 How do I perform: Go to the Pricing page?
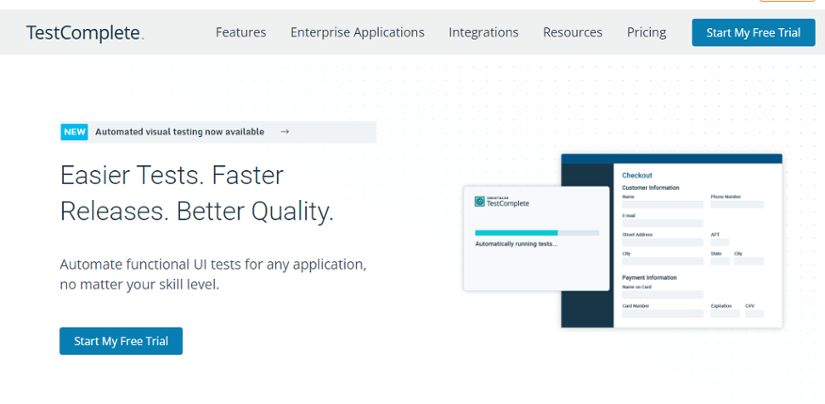pos(646,33)
